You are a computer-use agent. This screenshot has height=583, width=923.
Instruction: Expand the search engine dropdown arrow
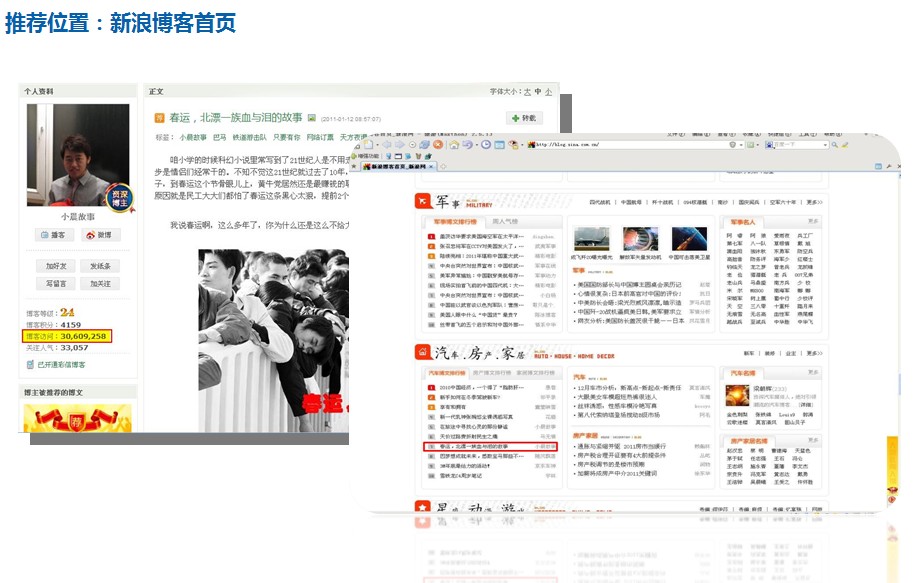826,144
